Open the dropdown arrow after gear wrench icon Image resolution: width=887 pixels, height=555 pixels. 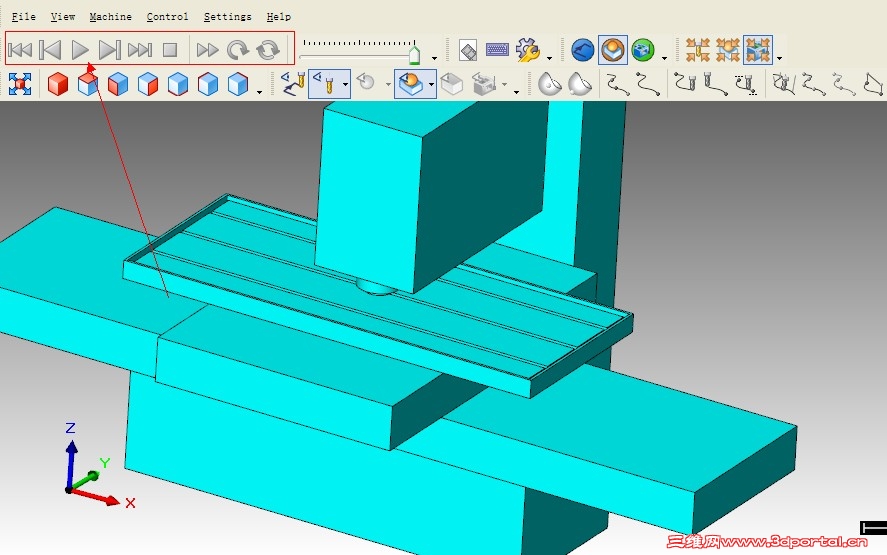click(549, 58)
